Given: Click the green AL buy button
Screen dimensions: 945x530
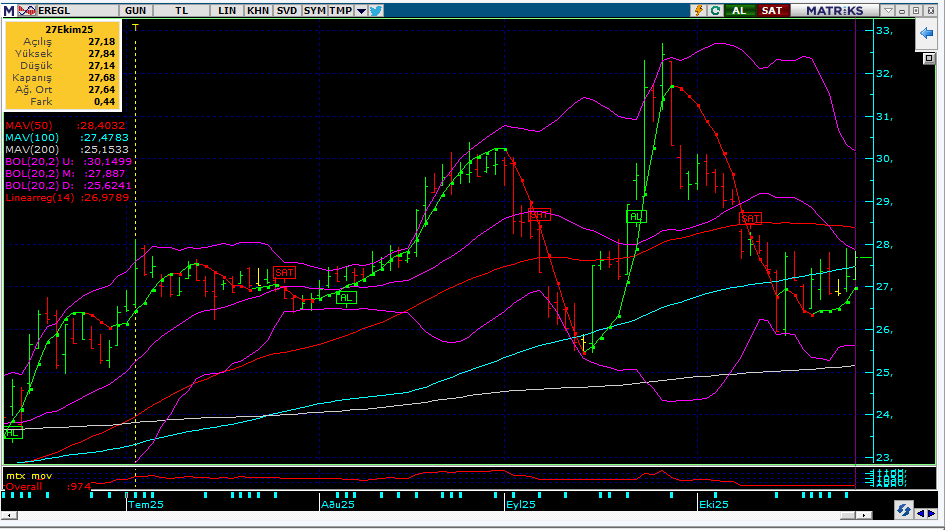Looking at the screenshot, I should click(x=741, y=10).
